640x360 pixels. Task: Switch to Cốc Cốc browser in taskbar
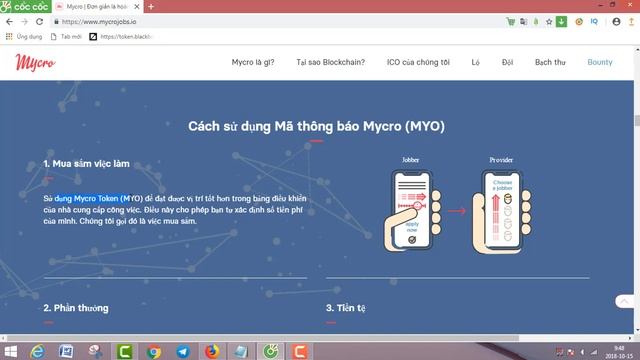pyautogui.click(x=270, y=351)
